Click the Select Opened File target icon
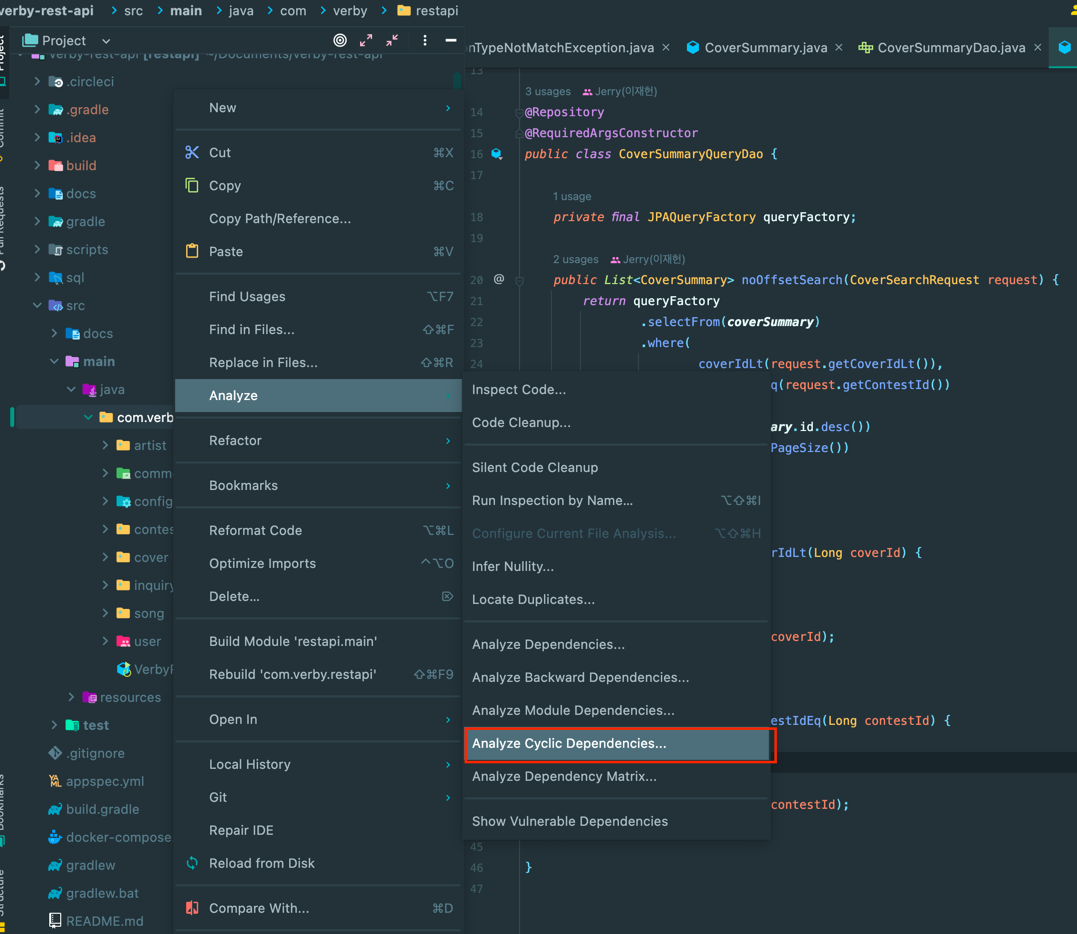 (339, 41)
